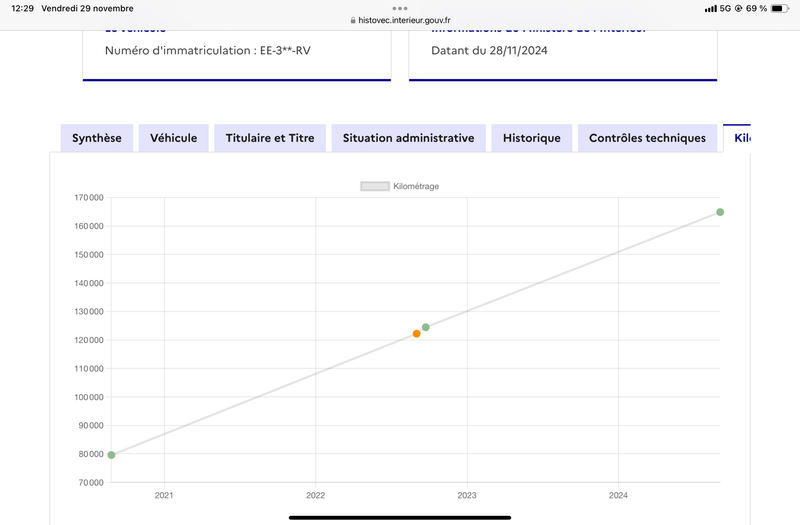
Task: Tap the lock icon in the address bar
Action: click(x=353, y=20)
